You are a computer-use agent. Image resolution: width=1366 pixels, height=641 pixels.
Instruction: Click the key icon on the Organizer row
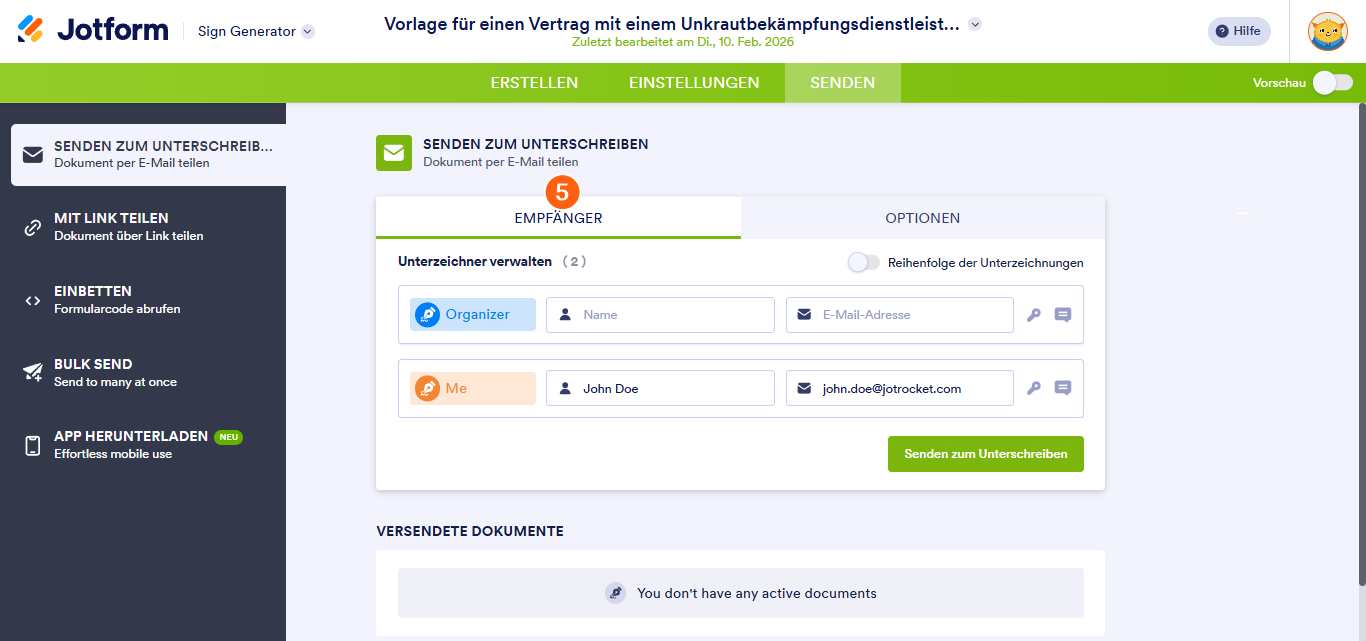(x=1033, y=314)
